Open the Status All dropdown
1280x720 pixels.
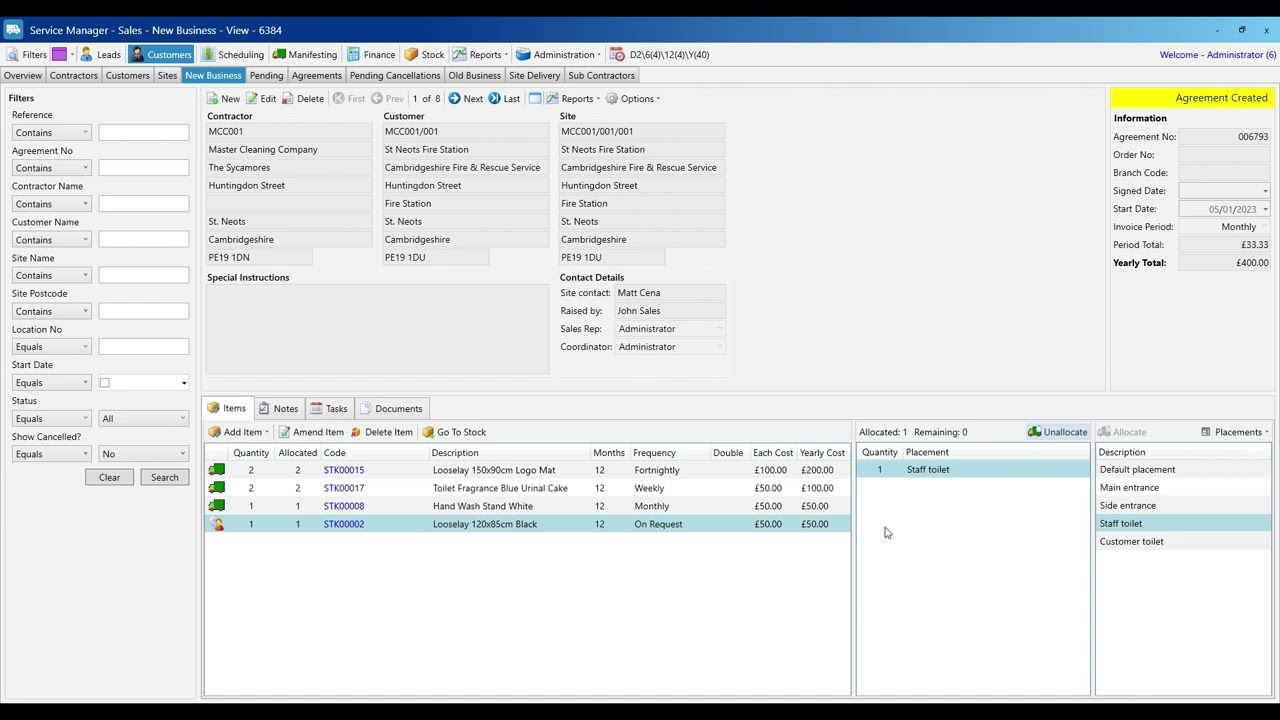[144, 419]
